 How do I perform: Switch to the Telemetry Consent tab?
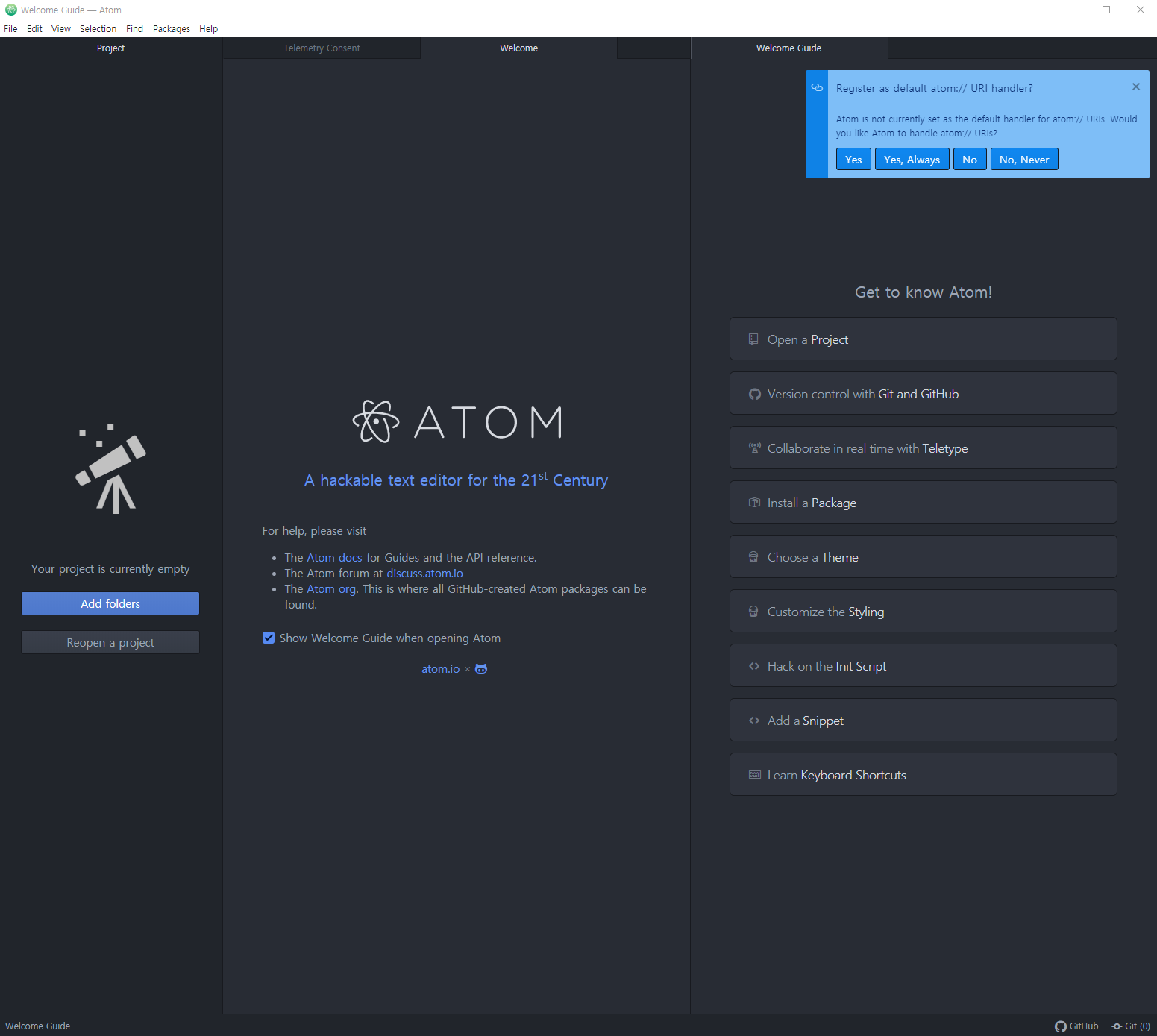[322, 48]
